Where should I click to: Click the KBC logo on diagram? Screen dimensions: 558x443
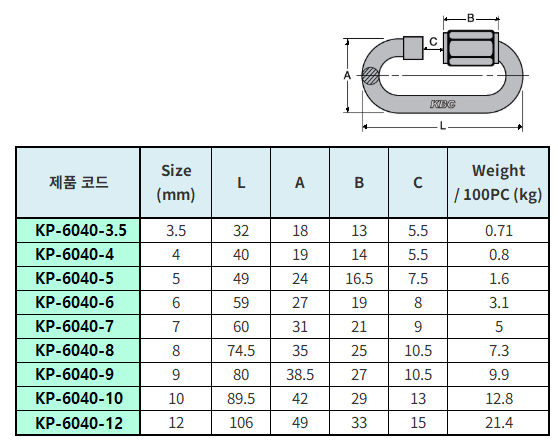pos(443,104)
